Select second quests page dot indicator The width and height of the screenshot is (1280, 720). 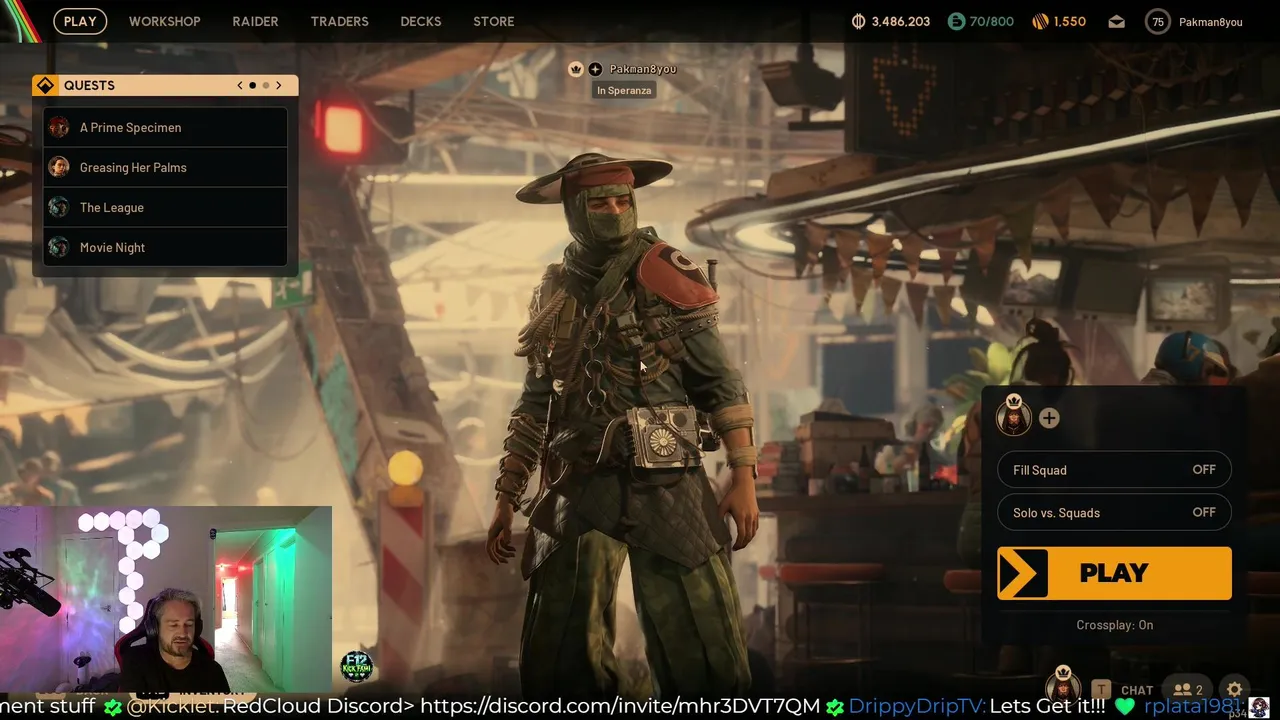pyautogui.click(x=266, y=85)
